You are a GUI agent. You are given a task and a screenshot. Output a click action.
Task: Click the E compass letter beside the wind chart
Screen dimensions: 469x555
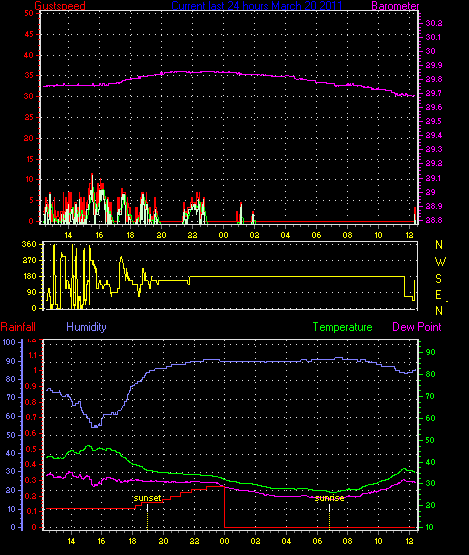point(438,294)
